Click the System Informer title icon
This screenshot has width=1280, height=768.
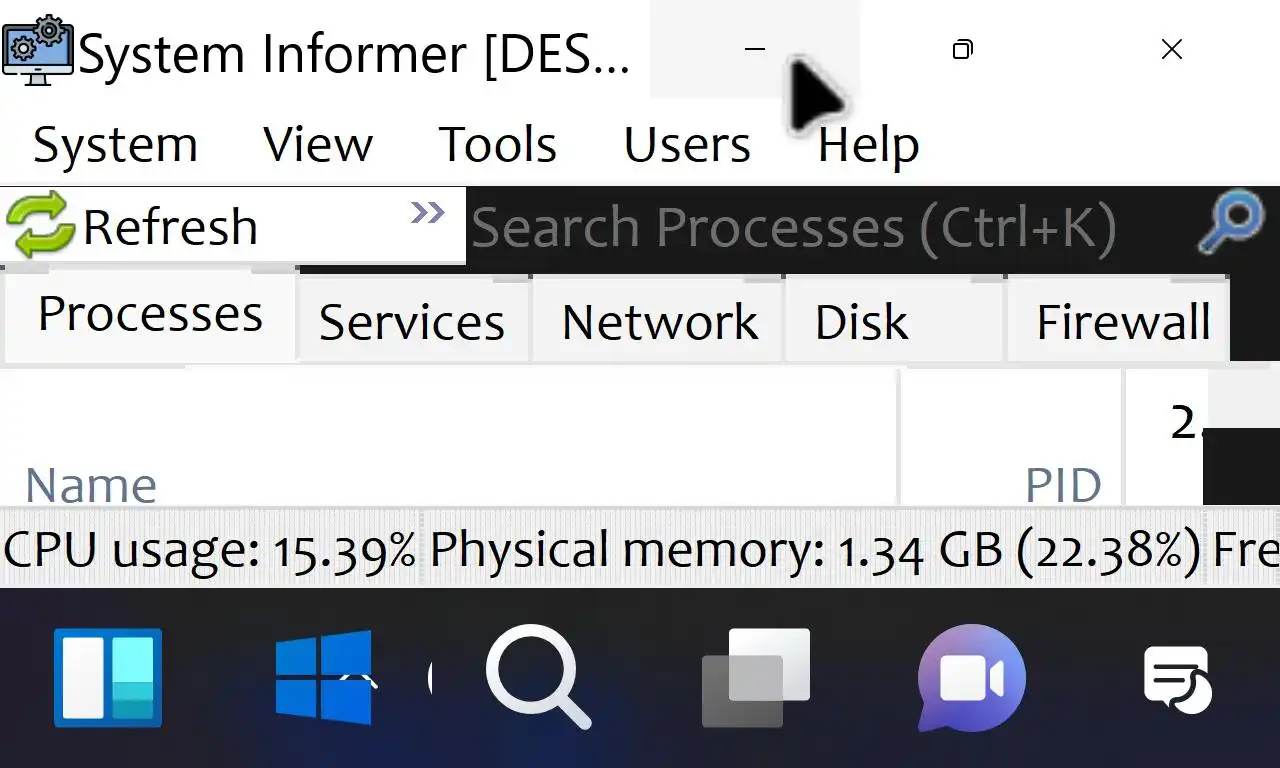click(x=38, y=50)
